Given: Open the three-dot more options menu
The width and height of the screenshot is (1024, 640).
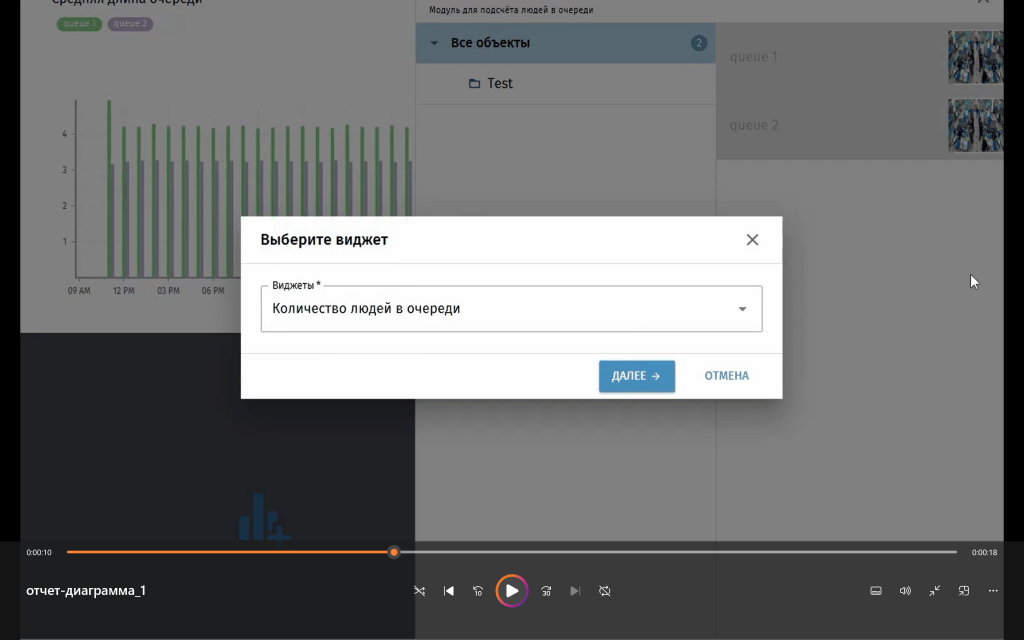Looking at the screenshot, I should click(993, 590).
